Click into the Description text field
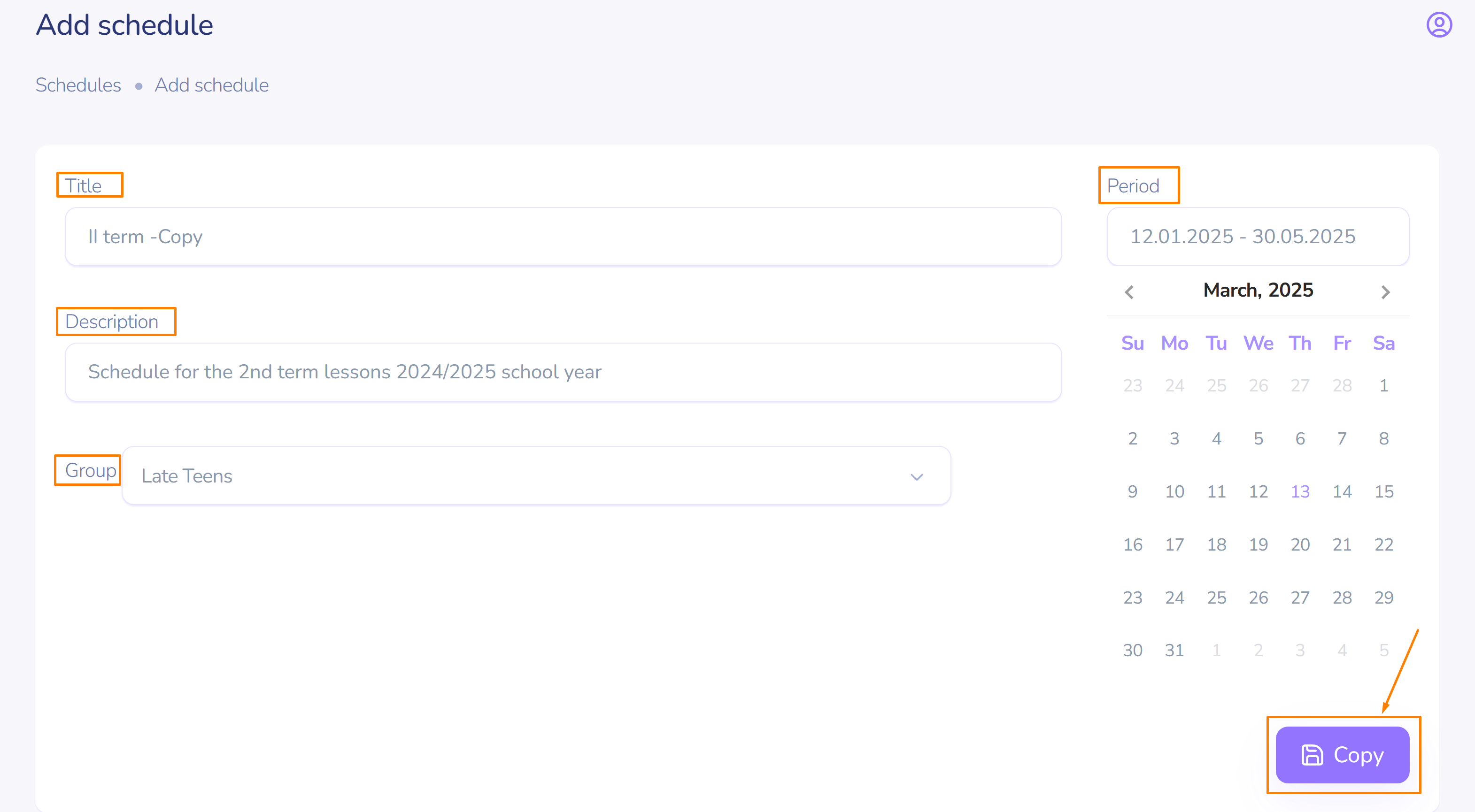Image resolution: width=1475 pixels, height=812 pixels. [563, 372]
